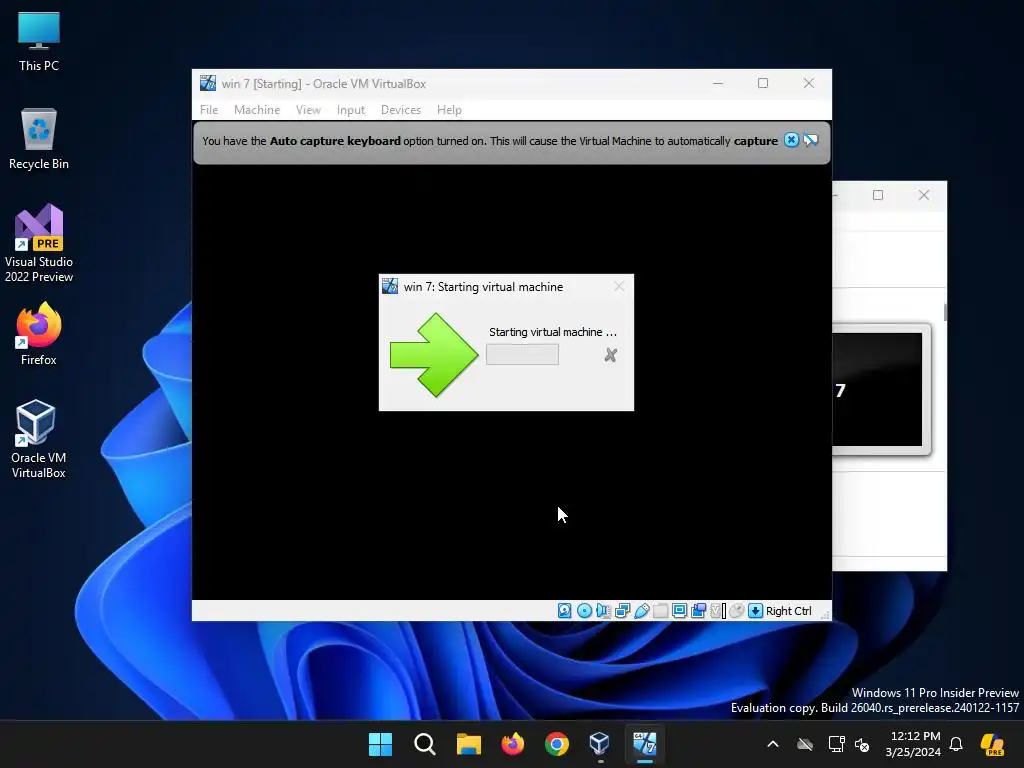Viewport: 1024px width, 768px height.
Task: Select the This PC desktop icon
Action: pyautogui.click(x=39, y=42)
